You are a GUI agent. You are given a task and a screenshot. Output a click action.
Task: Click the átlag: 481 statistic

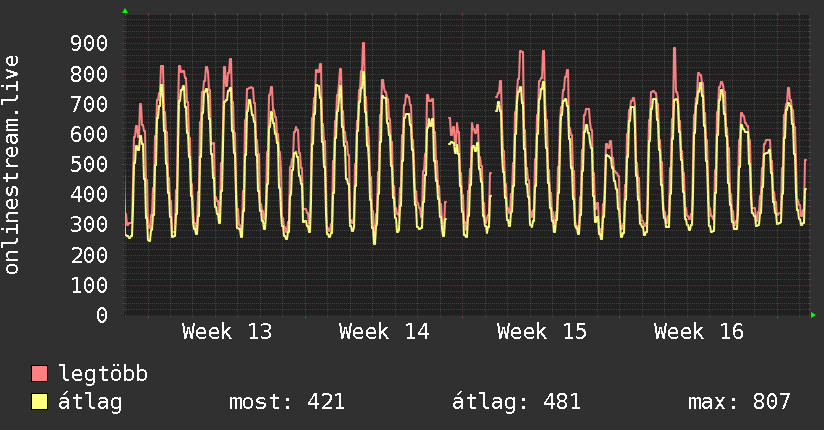(x=517, y=402)
